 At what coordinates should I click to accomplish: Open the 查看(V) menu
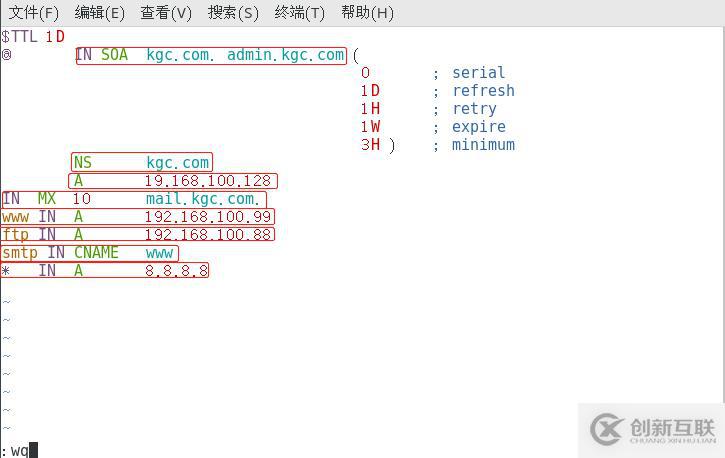166,13
